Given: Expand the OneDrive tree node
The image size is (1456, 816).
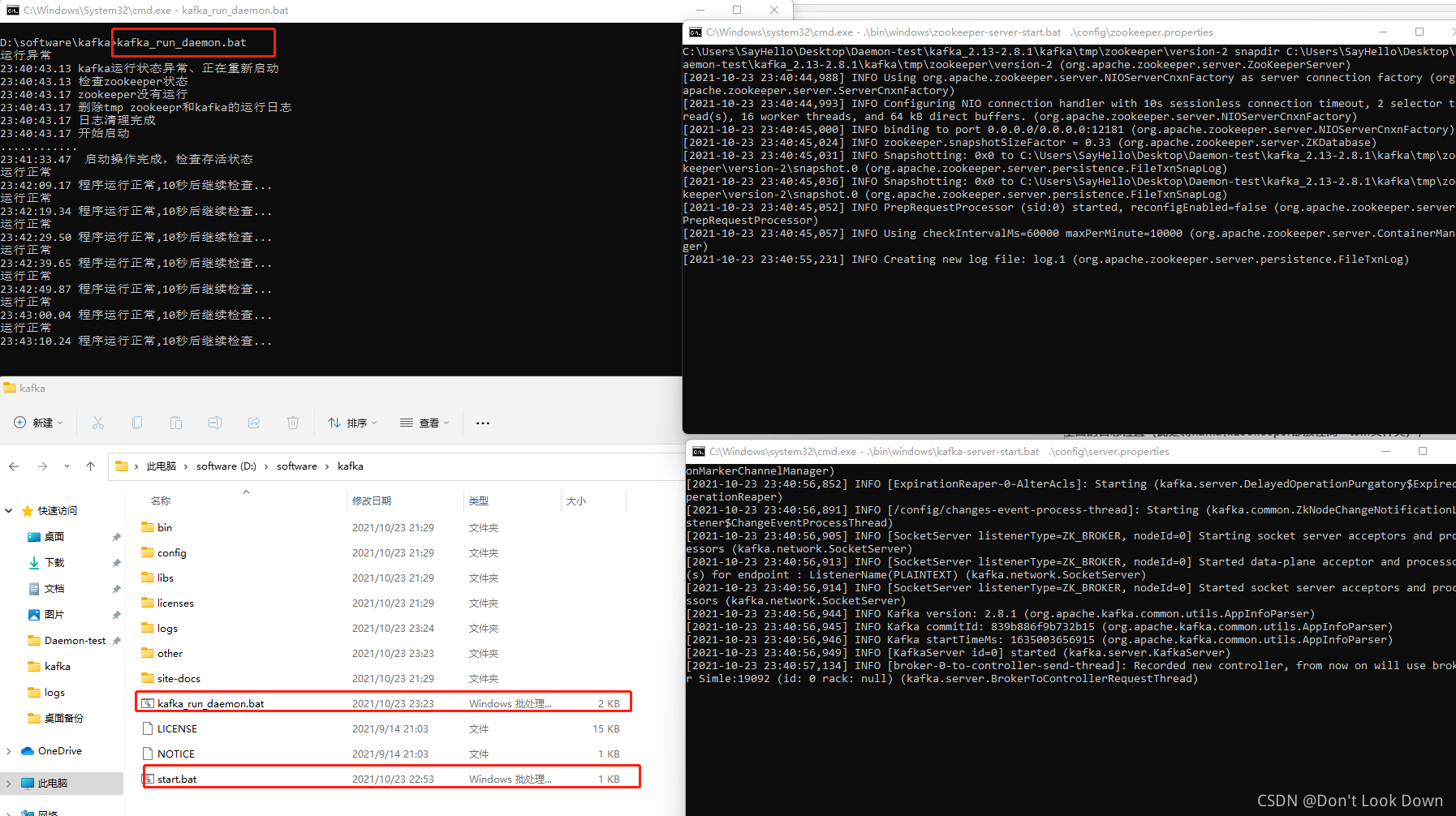Looking at the screenshot, I should click(x=9, y=751).
